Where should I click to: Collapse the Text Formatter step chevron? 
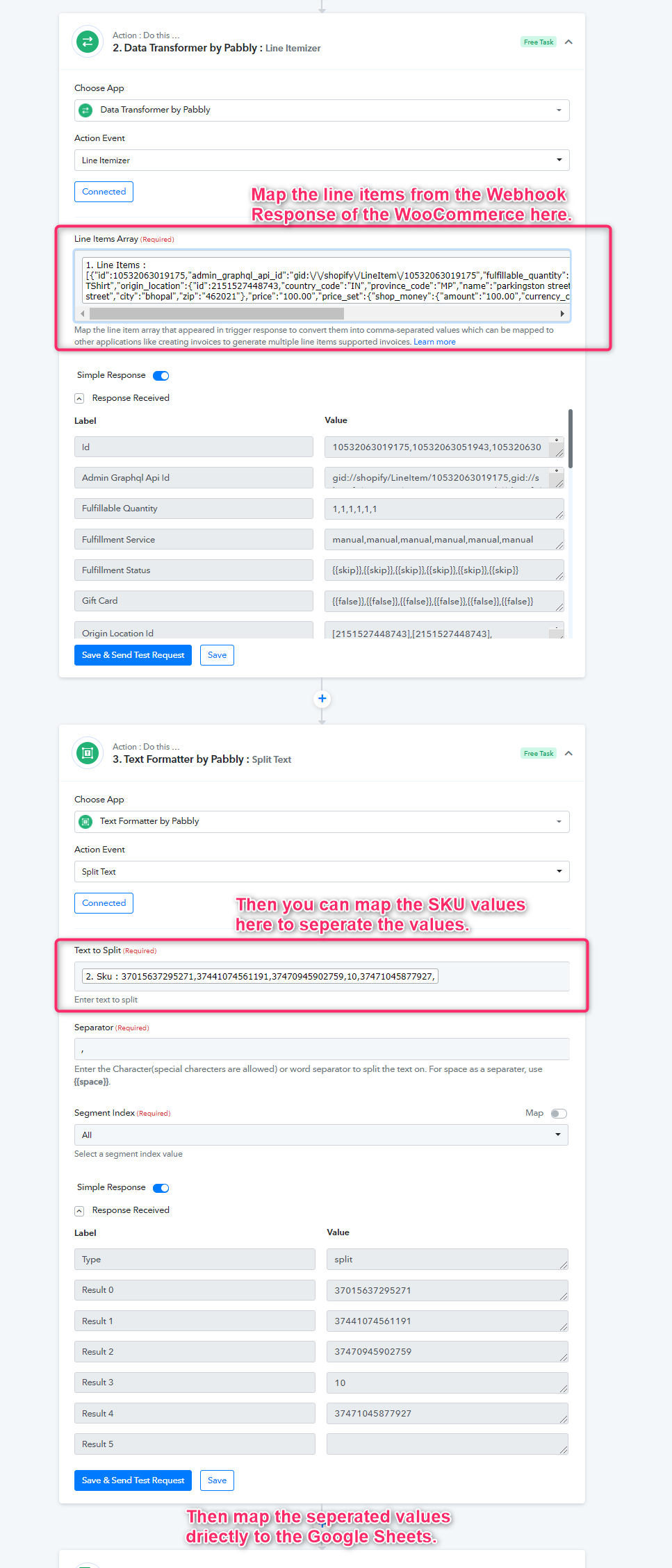[568, 753]
